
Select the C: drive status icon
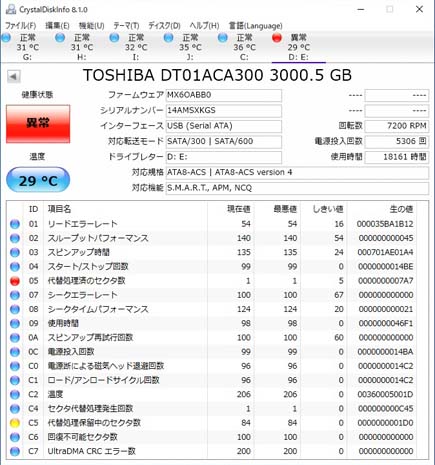click(223, 38)
